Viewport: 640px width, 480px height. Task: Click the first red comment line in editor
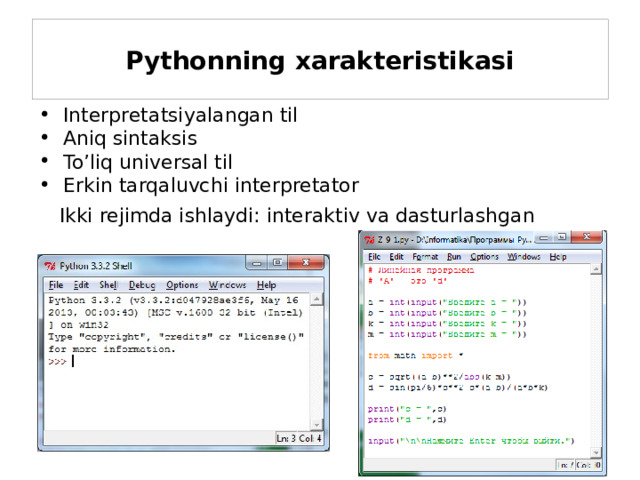pyautogui.click(x=421, y=270)
